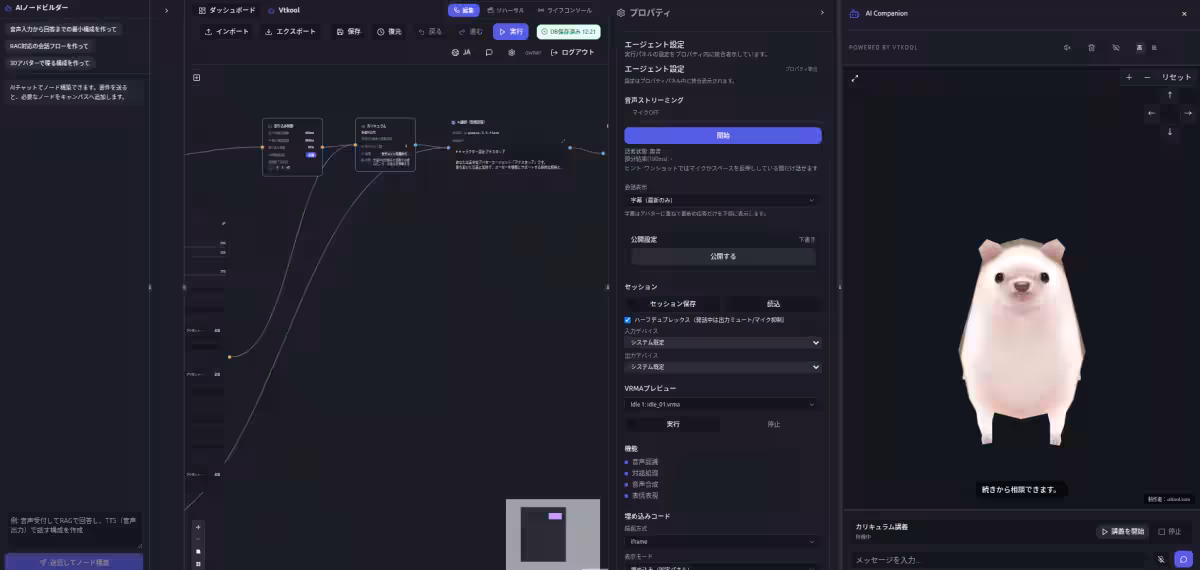Open the 入力デバイス システム既定 dropdown
This screenshot has height=570, width=1200.
(x=722, y=342)
